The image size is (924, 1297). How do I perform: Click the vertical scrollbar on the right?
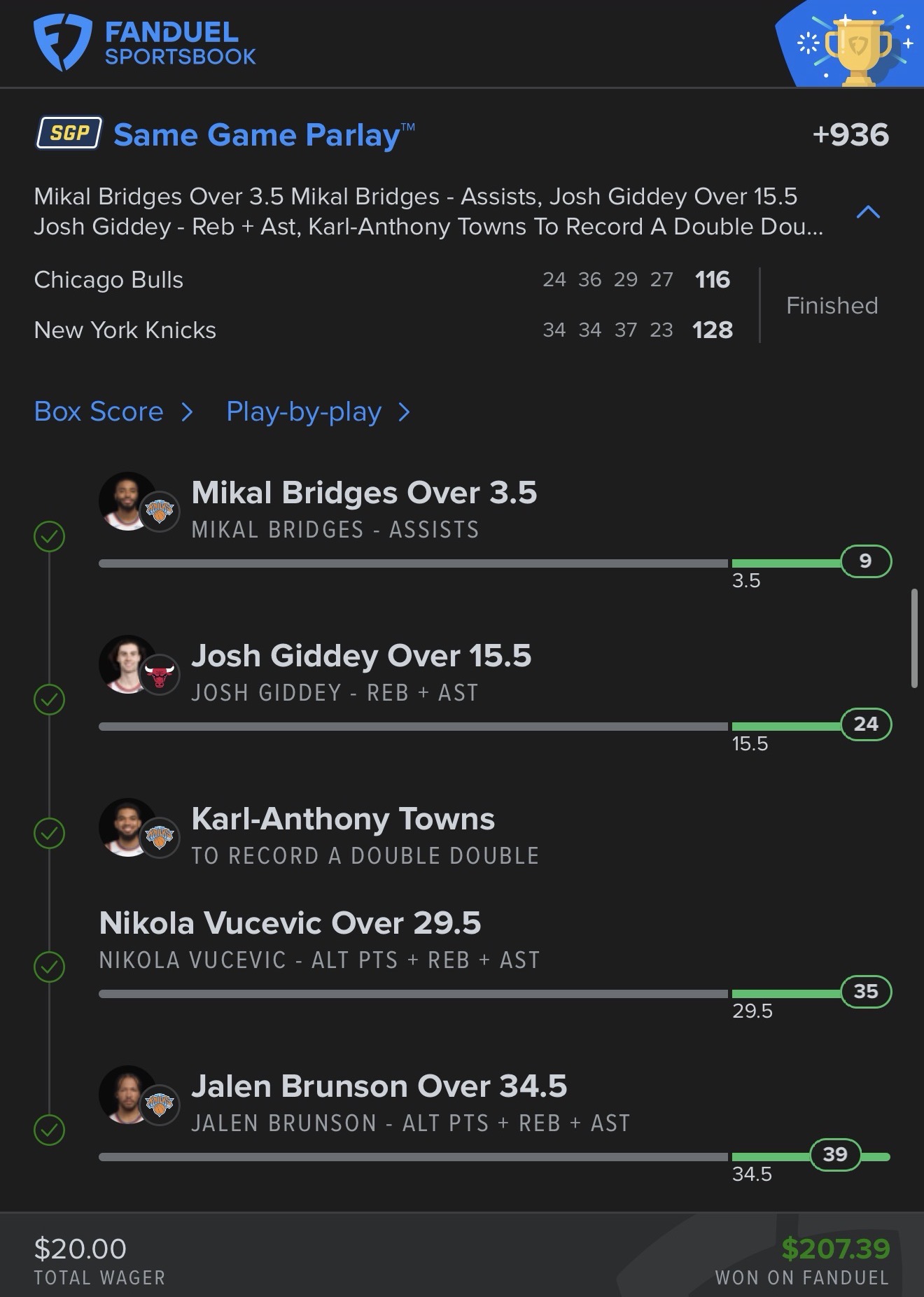click(914, 638)
